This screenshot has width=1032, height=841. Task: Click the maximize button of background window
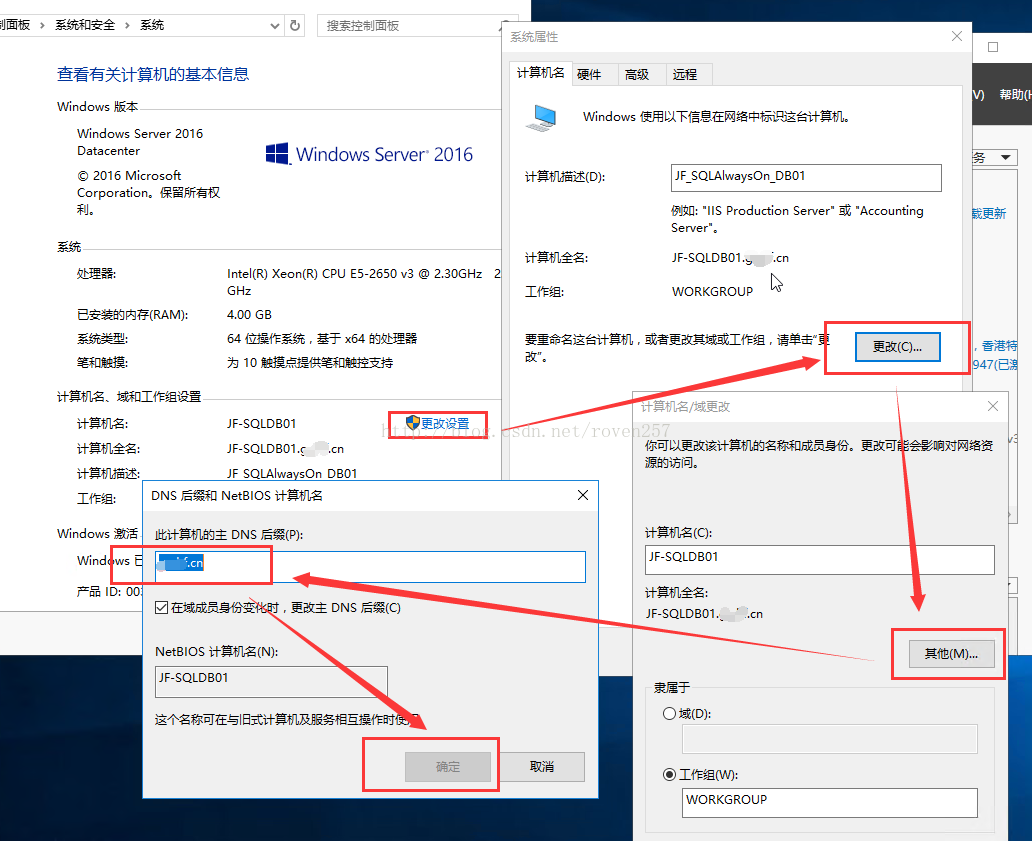pos(993,47)
